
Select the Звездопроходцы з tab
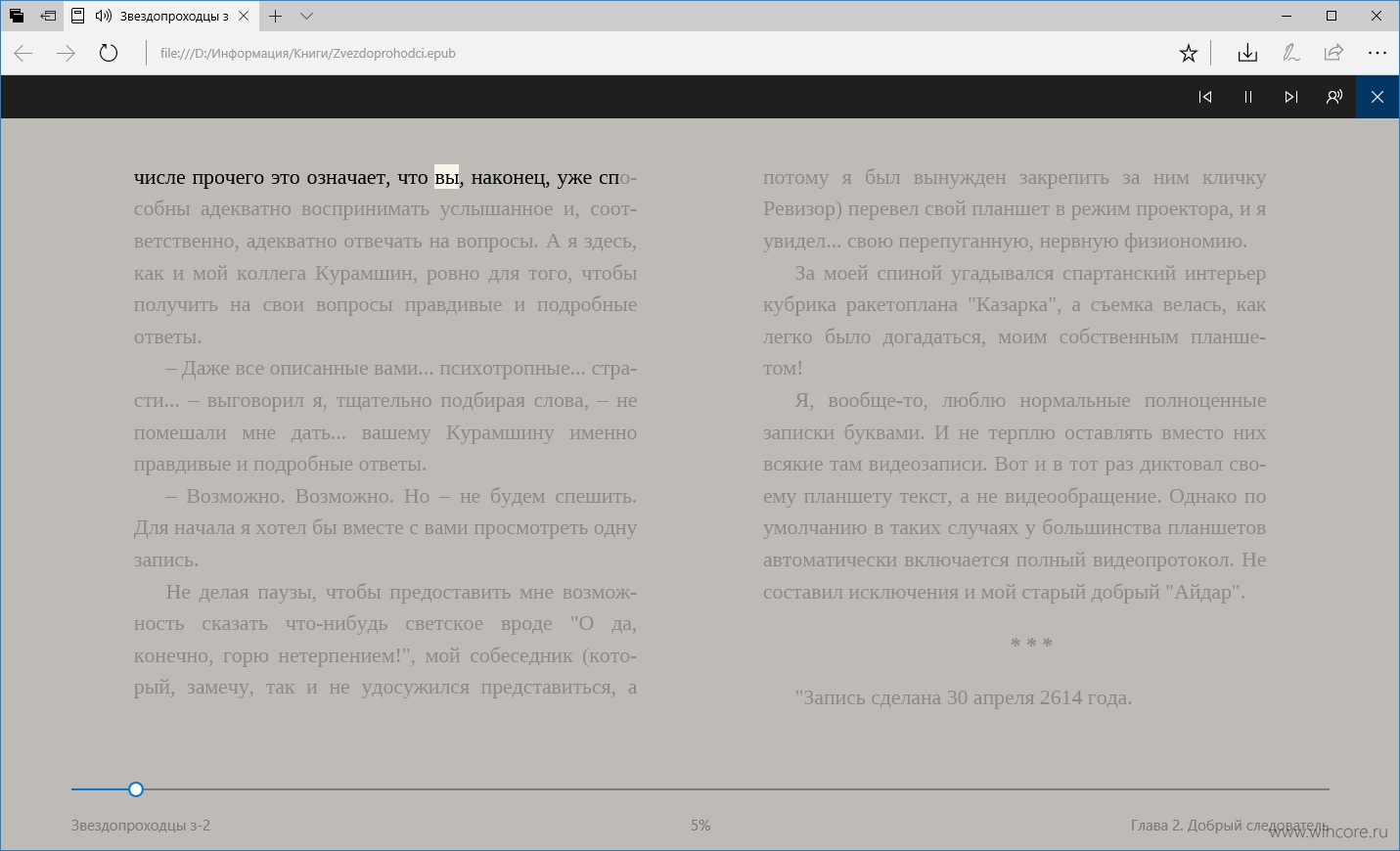pyautogui.click(x=161, y=16)
